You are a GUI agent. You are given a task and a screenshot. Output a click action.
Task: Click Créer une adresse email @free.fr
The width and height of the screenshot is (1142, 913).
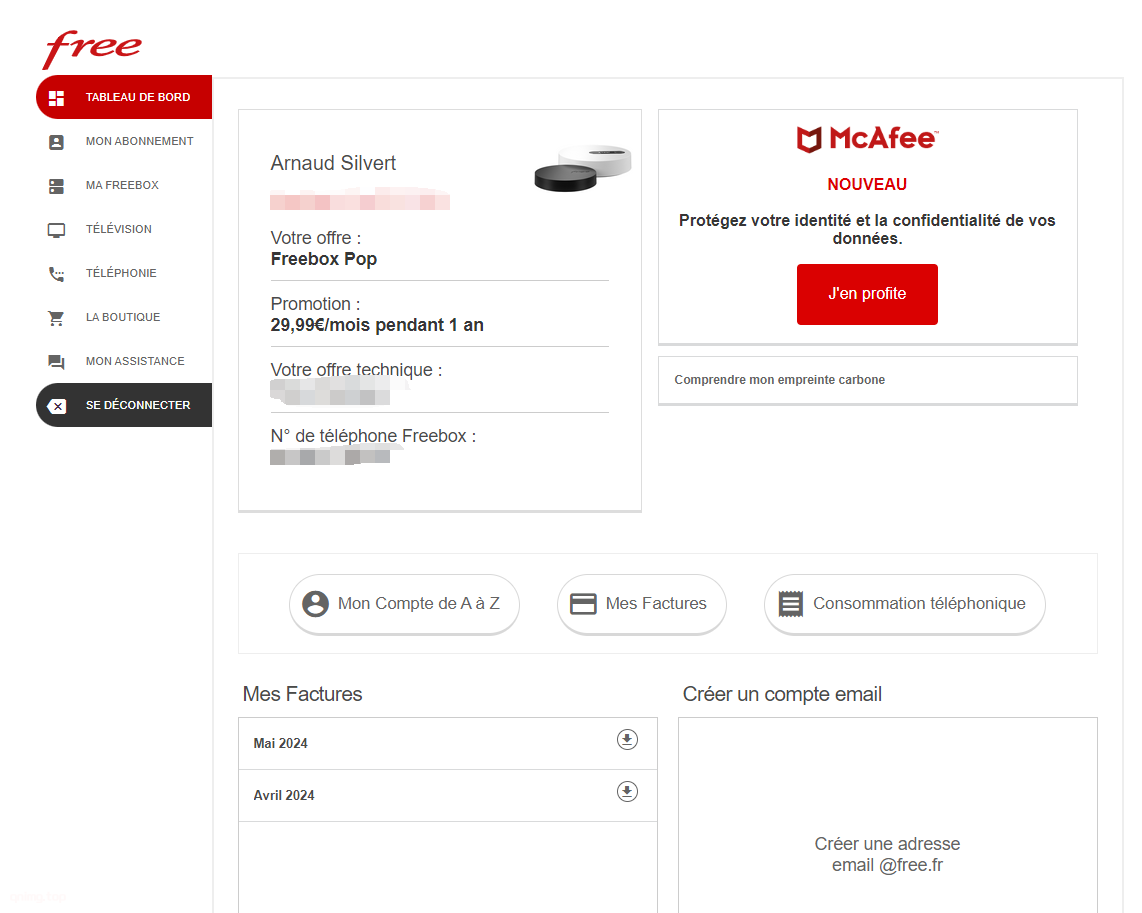point(887,855)
